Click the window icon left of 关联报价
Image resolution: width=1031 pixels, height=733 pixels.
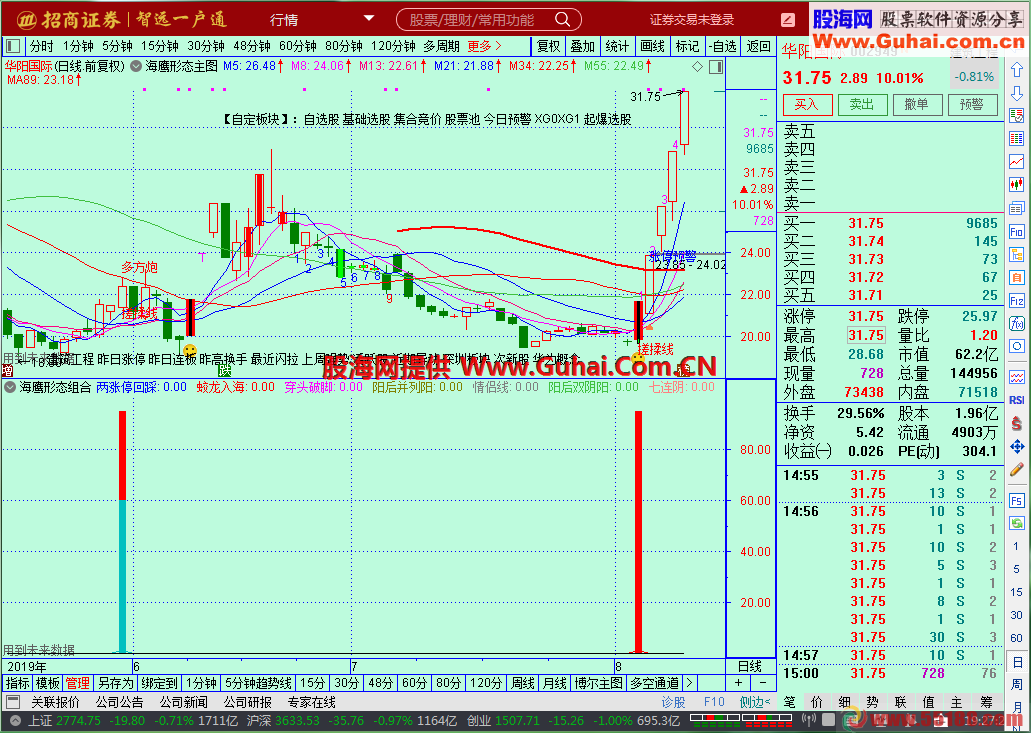(12, 702)
